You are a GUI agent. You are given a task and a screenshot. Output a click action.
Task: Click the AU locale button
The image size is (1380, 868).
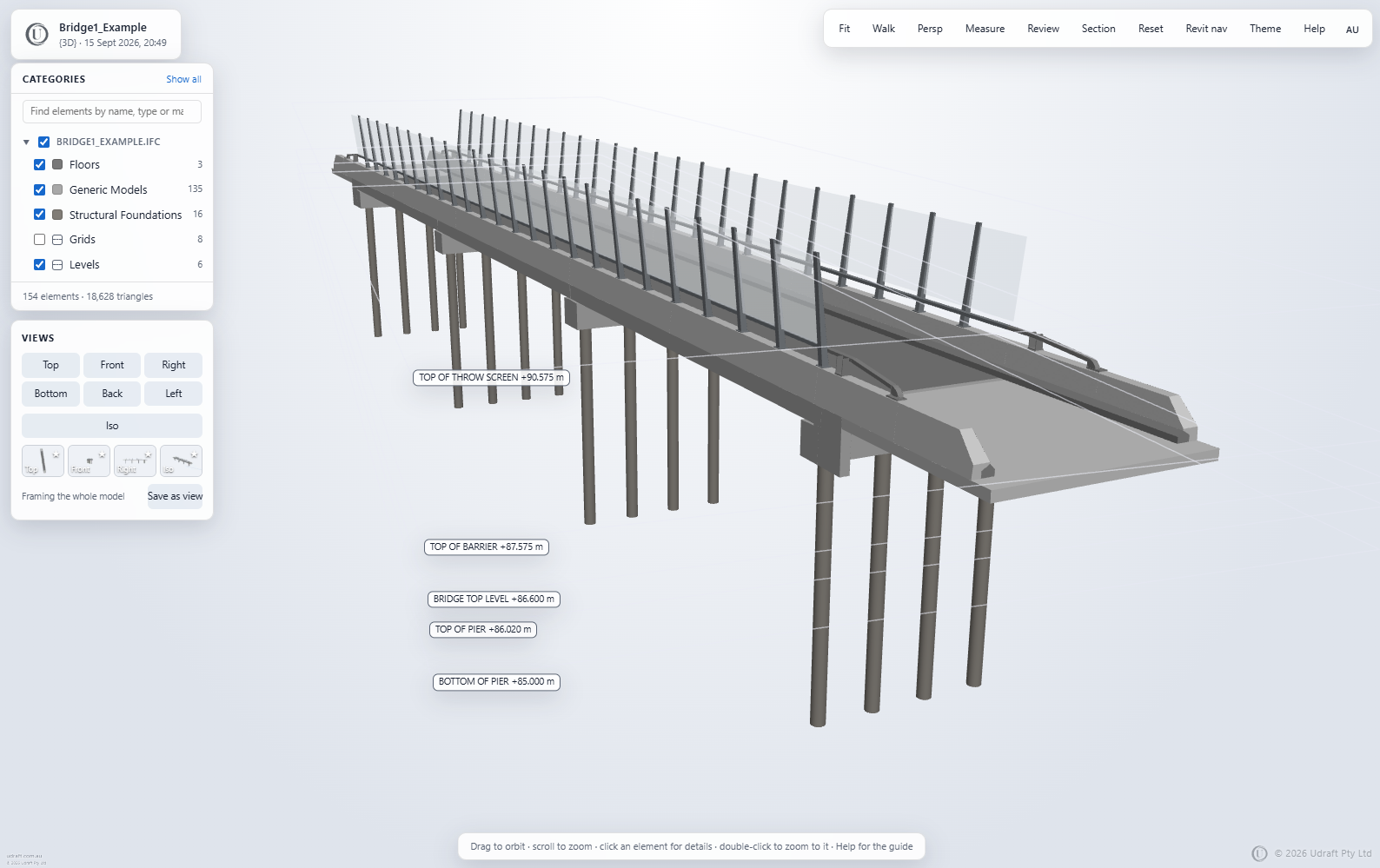[x=1352, y=30]
